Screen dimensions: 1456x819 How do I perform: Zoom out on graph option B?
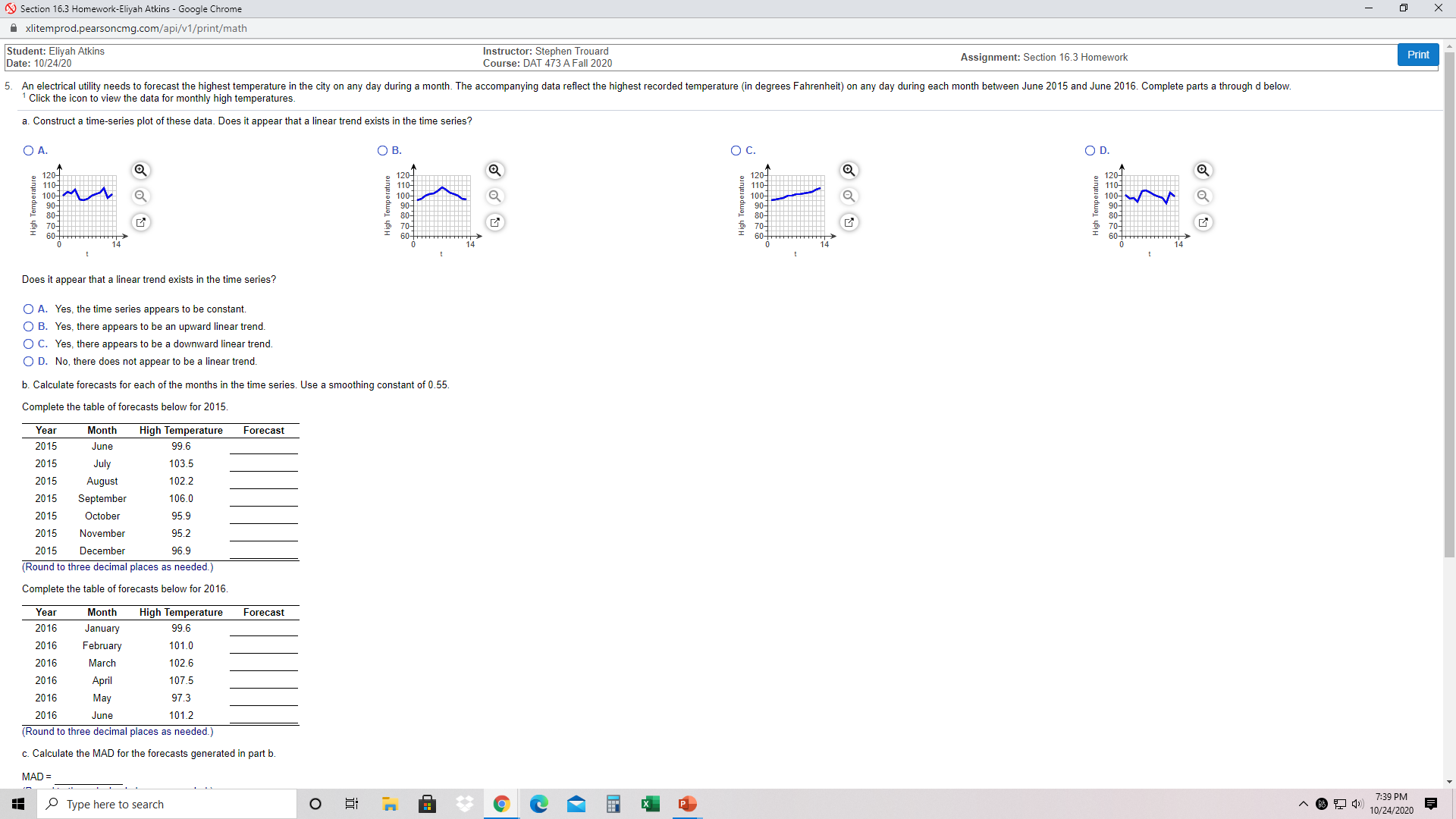pyautogui.click(x=495, y=196)
